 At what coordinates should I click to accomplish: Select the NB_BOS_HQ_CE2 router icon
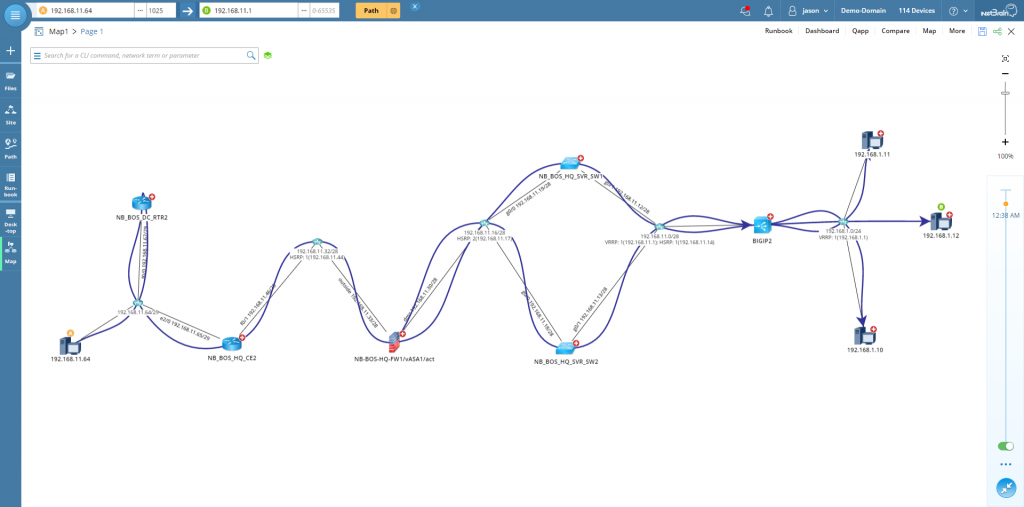232,344
